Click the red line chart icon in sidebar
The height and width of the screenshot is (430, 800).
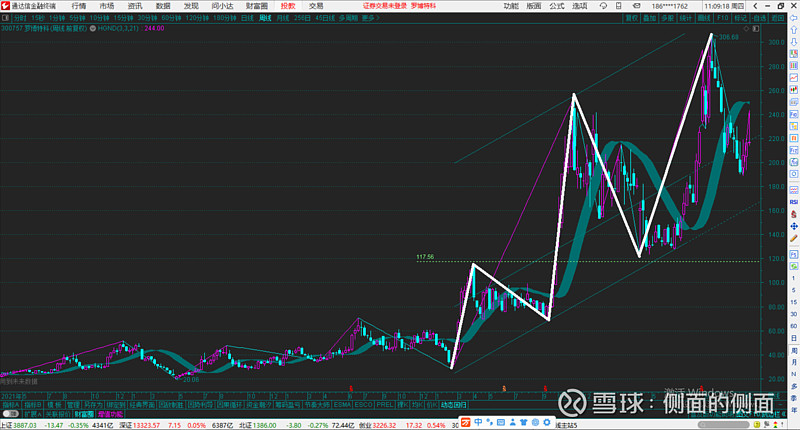(x=794, y=78)
